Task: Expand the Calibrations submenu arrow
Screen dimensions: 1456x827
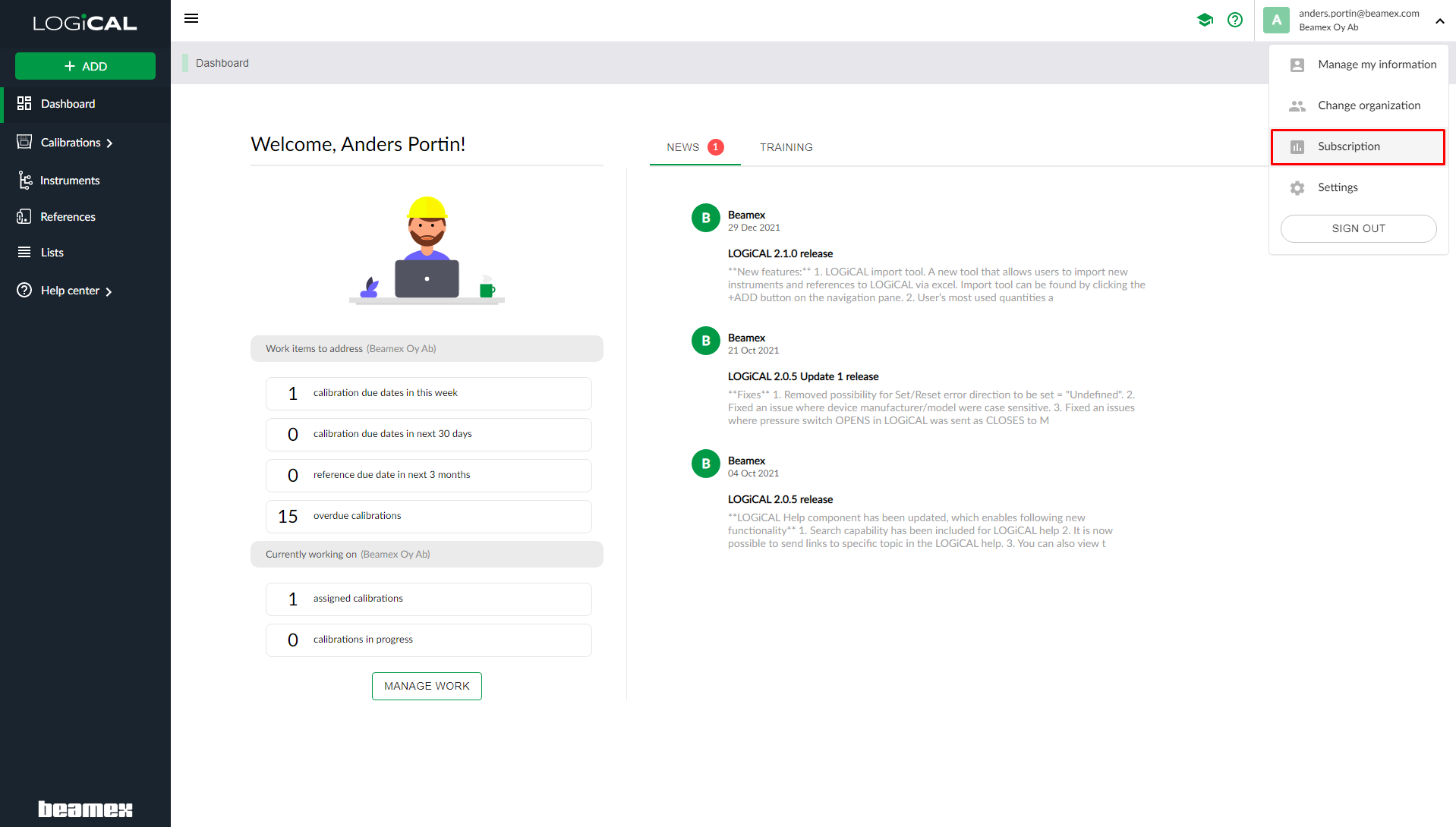Action: [109, 143]
